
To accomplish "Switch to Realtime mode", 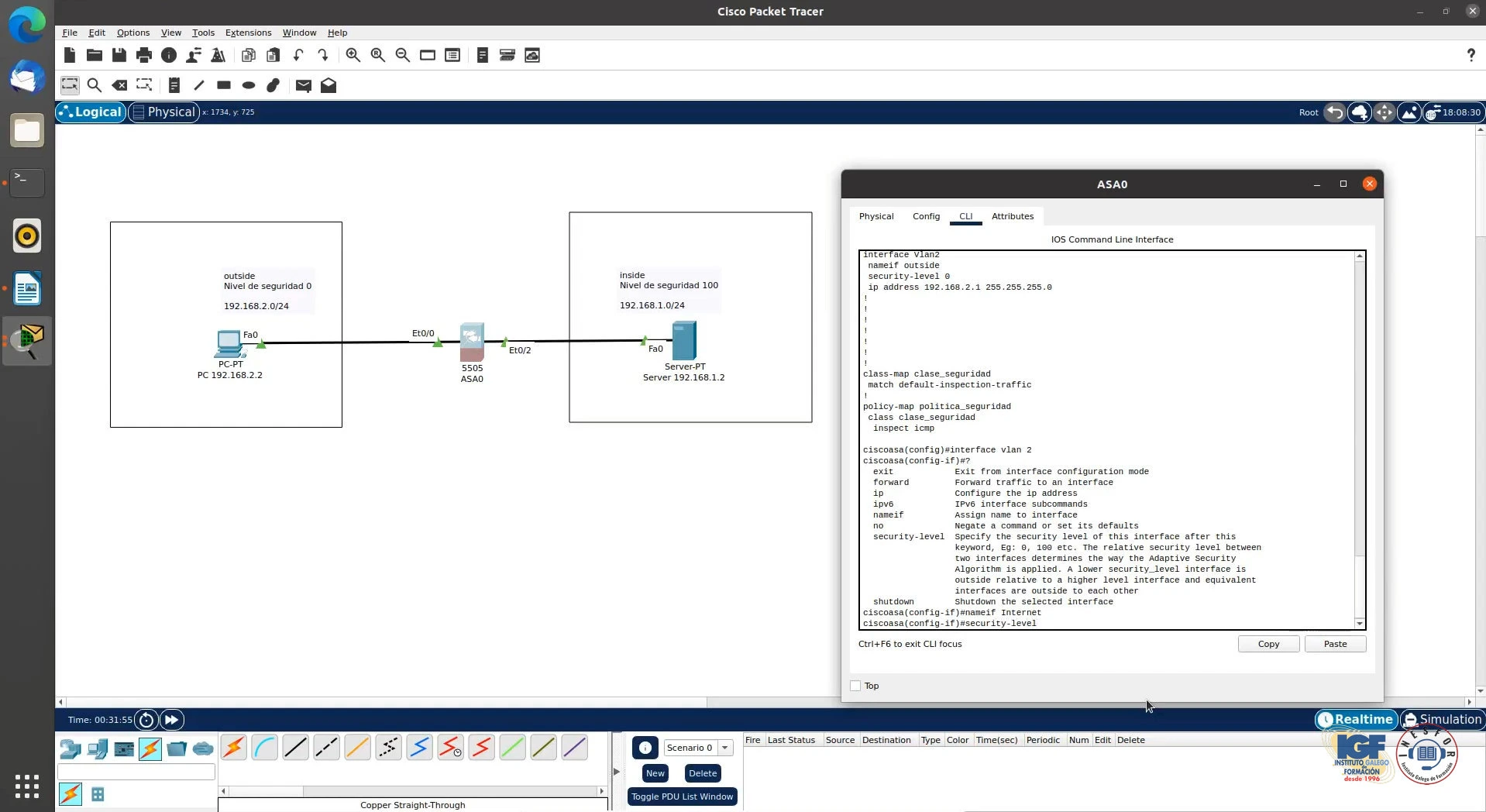I will (x=1356, y=719).
